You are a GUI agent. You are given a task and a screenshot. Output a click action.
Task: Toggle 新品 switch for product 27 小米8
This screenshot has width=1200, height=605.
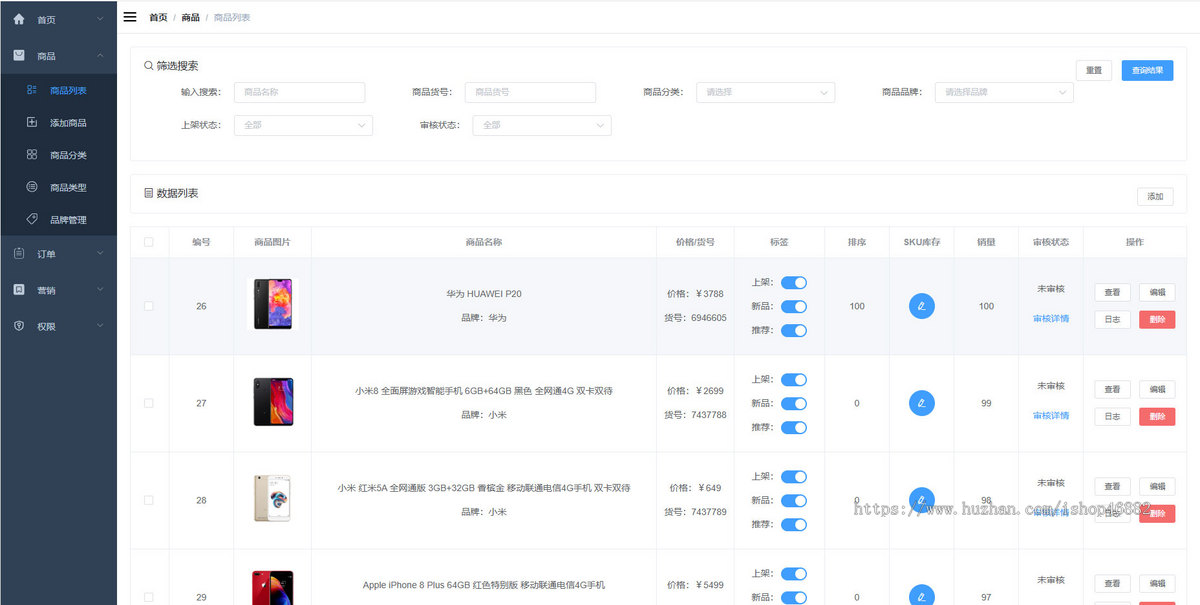(794, 403)
